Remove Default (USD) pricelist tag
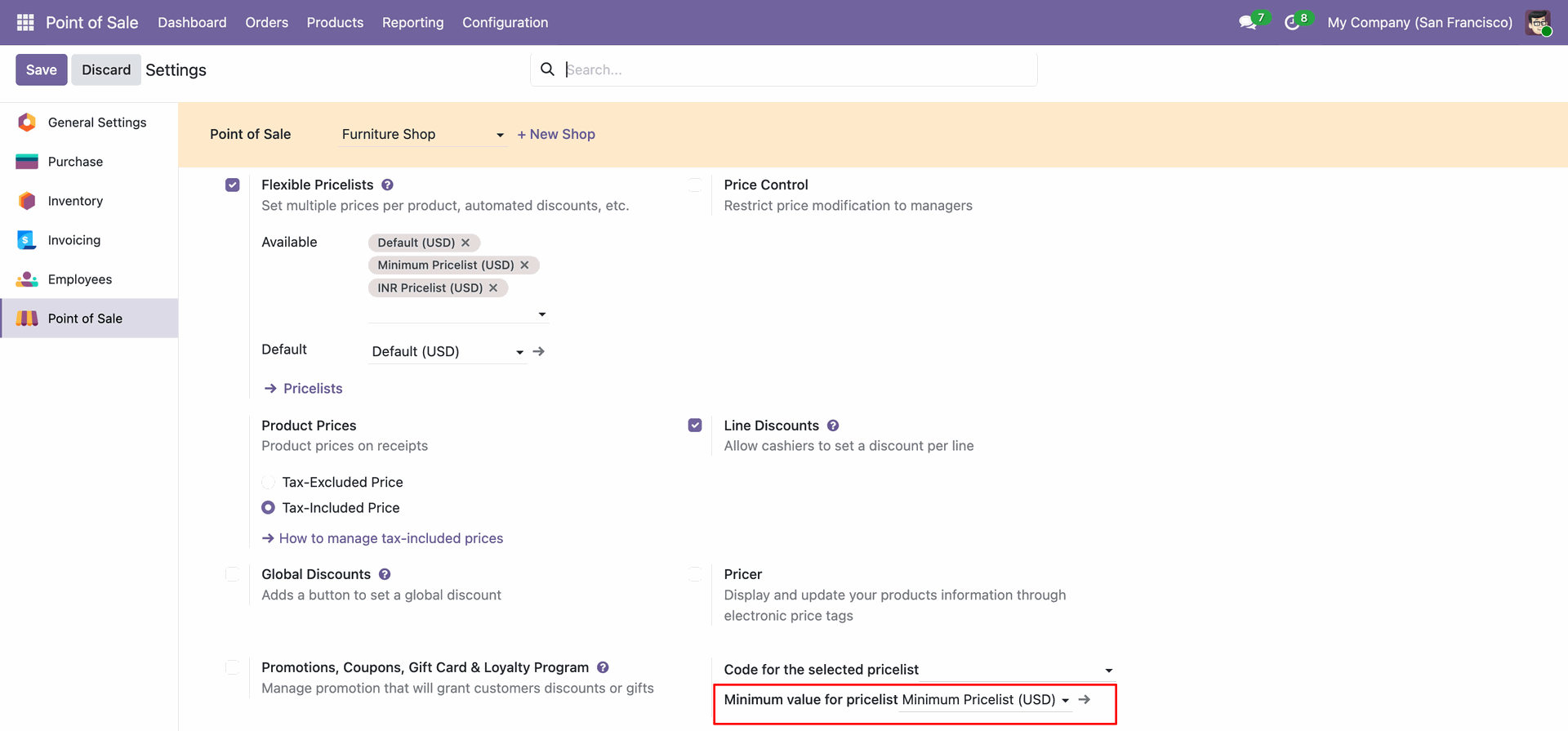Image resolution: width=1568 pixels, height=731 pixels. tap(465, 243)
